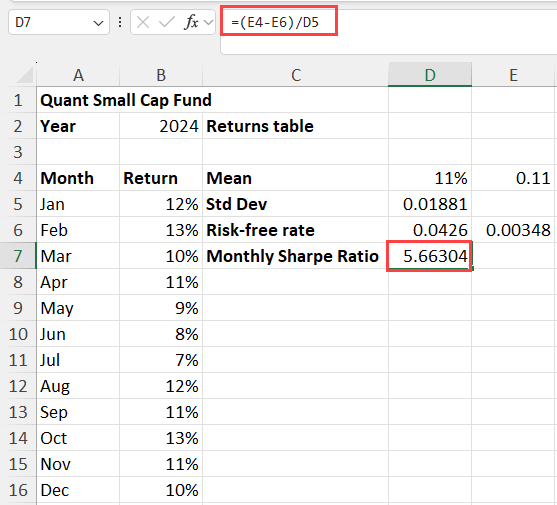Select column D header
This screenshot has height=505, width=557.
(430, 75)
